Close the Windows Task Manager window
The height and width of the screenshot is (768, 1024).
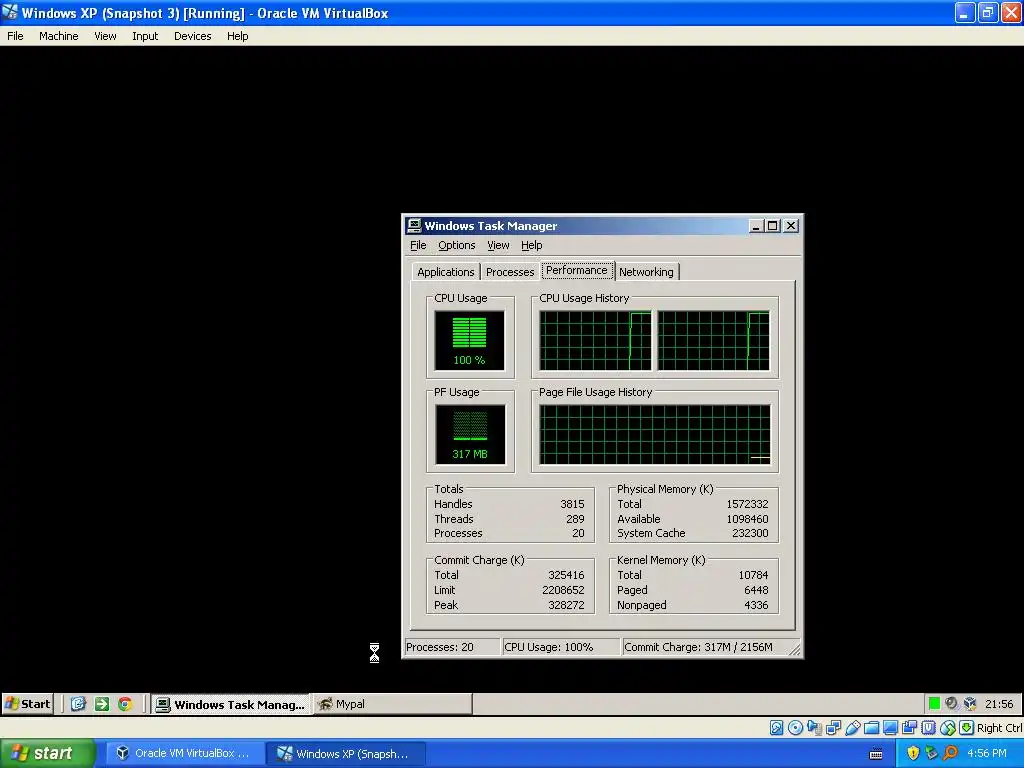[x=791, y=226]
